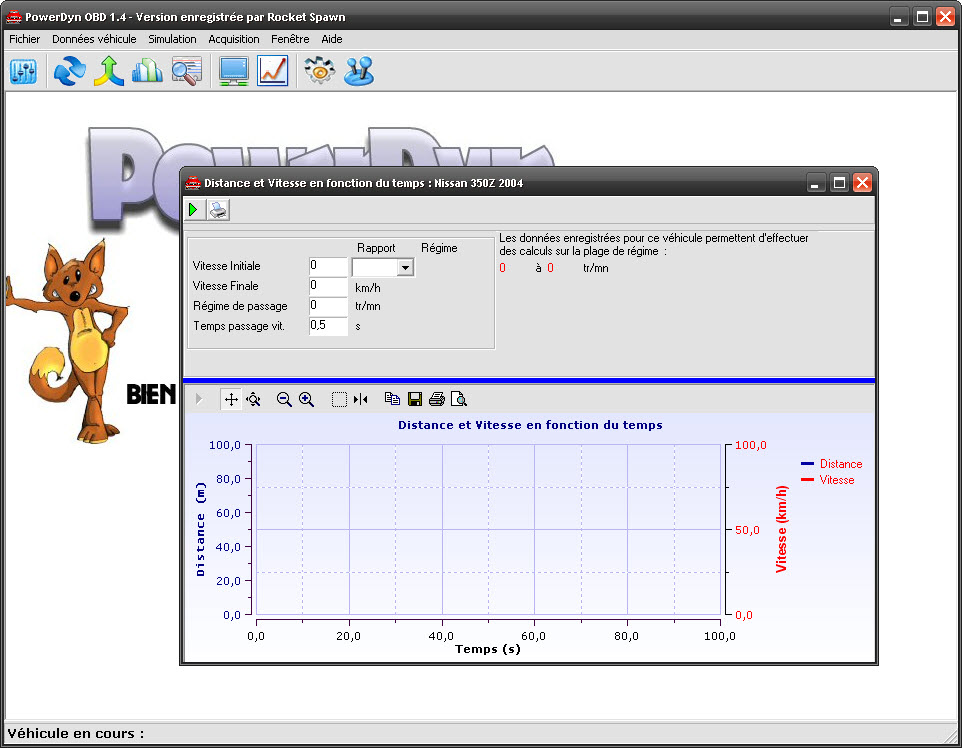Zoom in on the chart
The width and height of the screenshot is (962, 748).
pyautogui.click(x=307, y=399)
